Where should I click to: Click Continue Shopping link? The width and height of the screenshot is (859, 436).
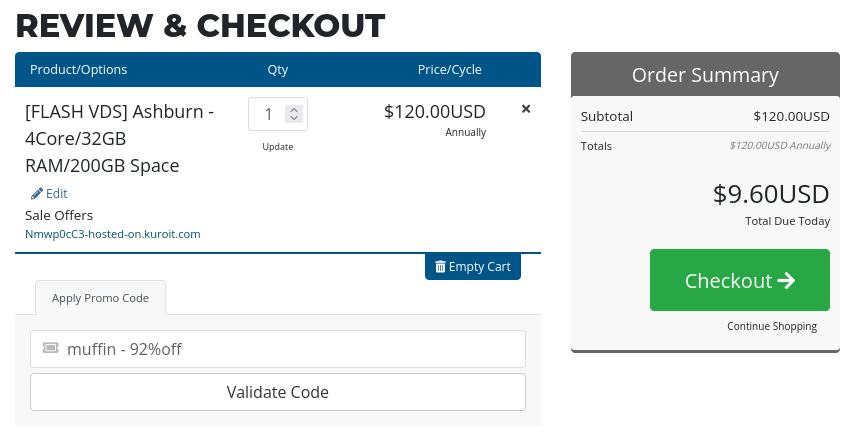(x=772, y=326)
